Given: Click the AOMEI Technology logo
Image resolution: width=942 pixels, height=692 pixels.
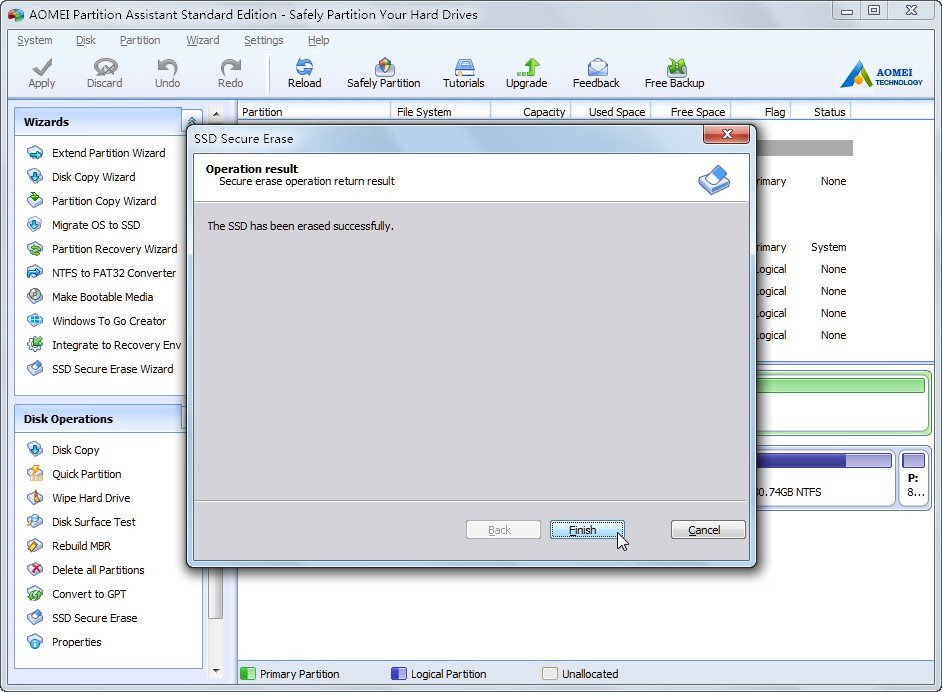Looking at the screenshot, I should point(881,74).
